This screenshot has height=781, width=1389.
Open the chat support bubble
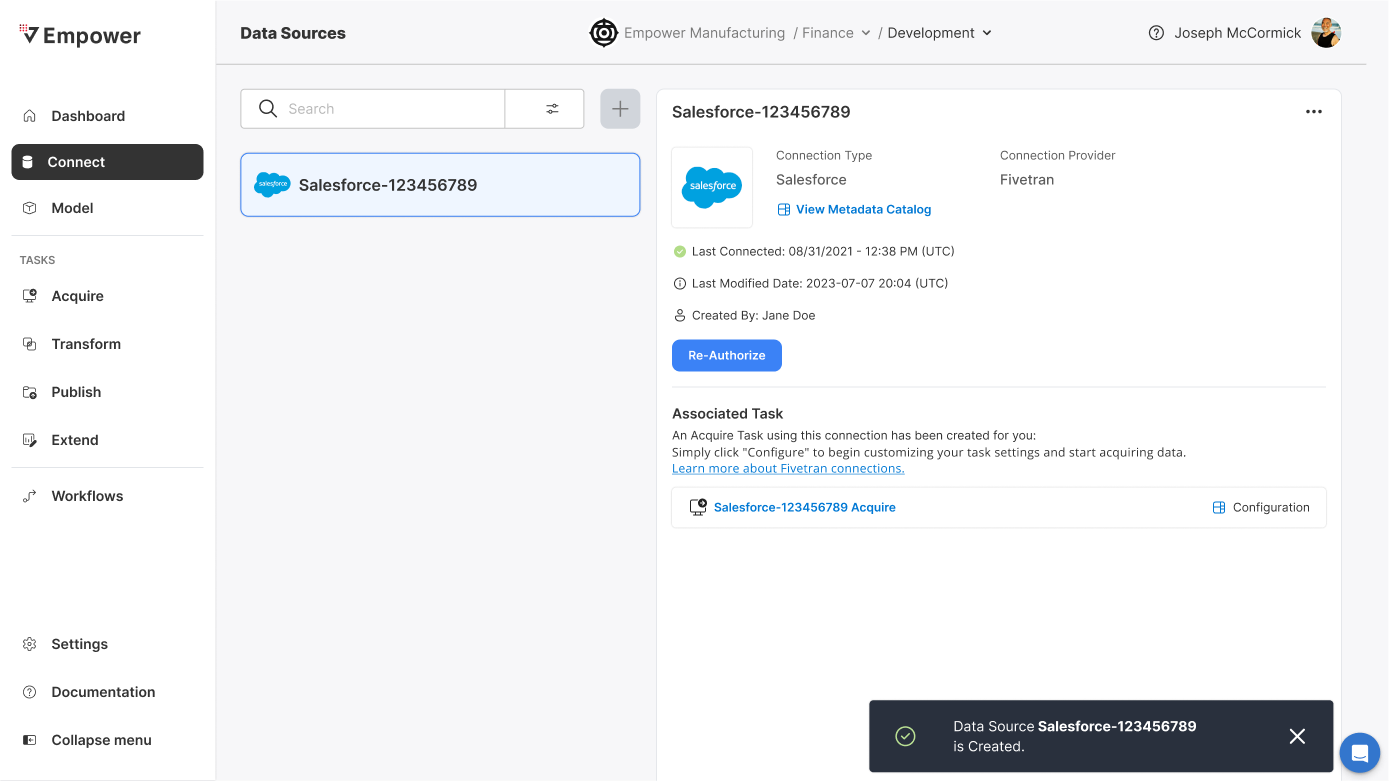tap(1359, 752)
